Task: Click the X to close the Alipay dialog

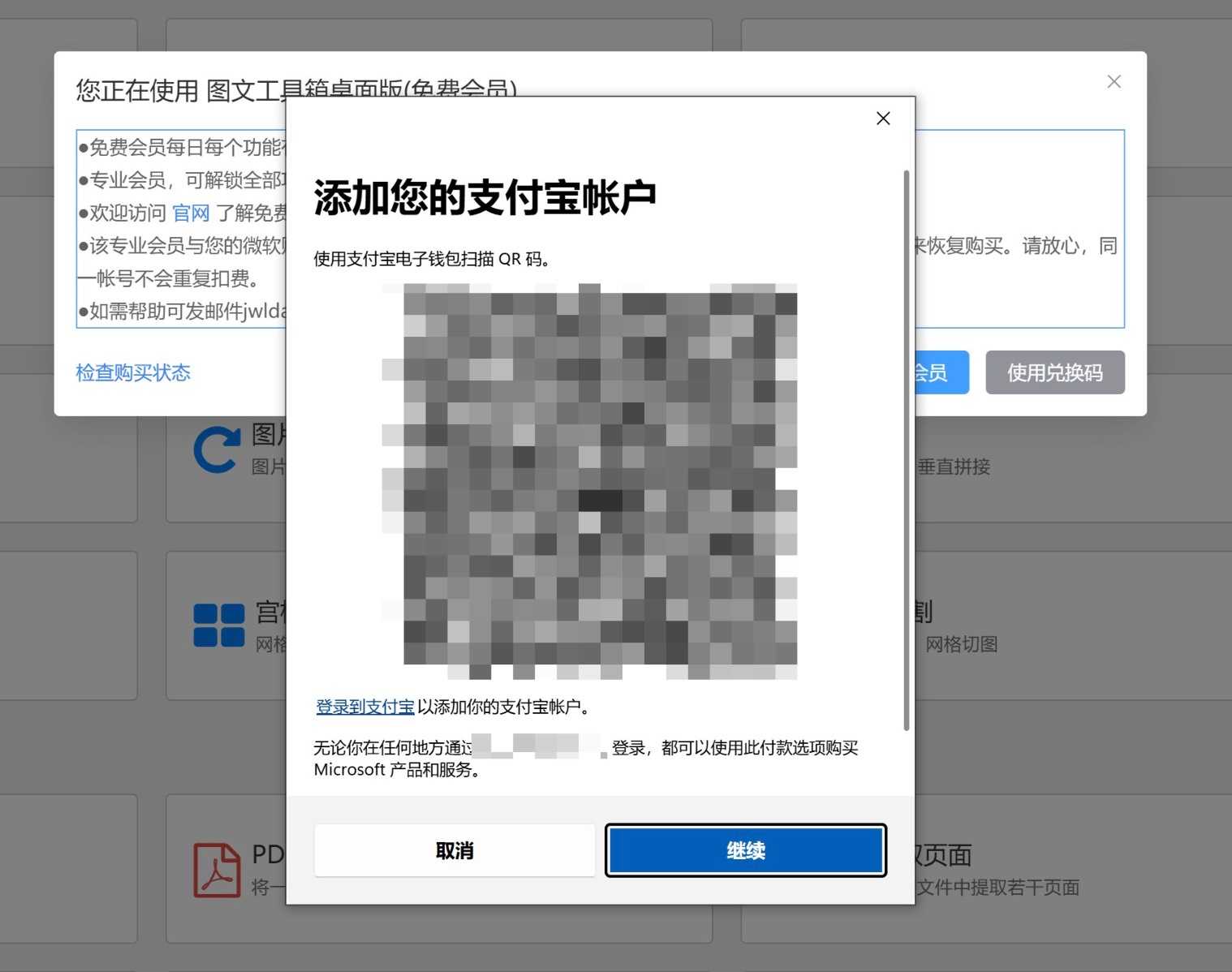Action: 883,118
